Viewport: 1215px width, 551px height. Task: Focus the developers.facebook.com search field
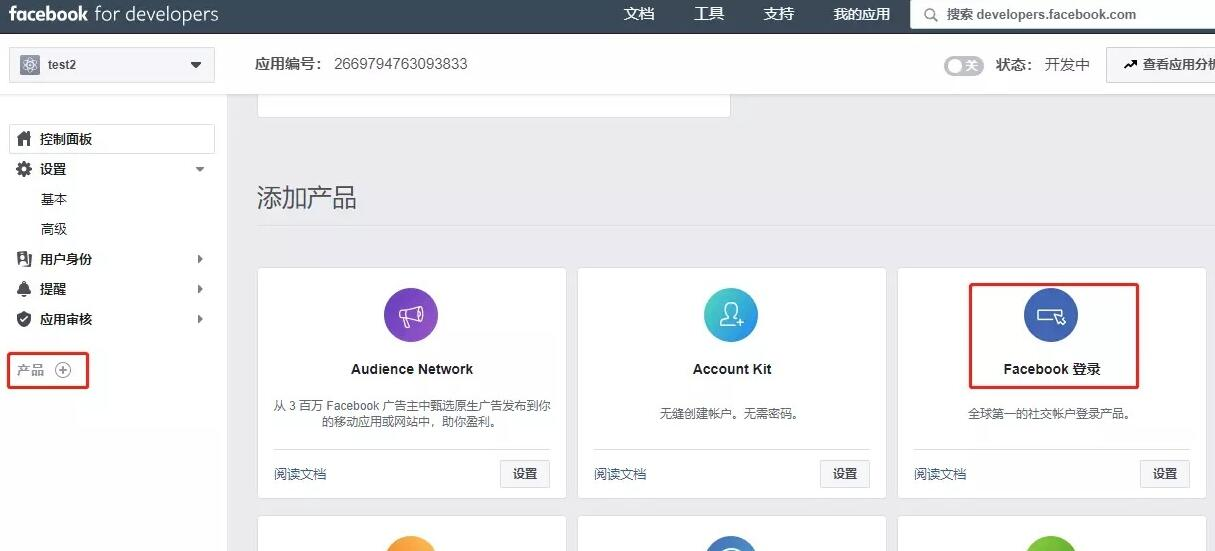[x=1062, y=15]
